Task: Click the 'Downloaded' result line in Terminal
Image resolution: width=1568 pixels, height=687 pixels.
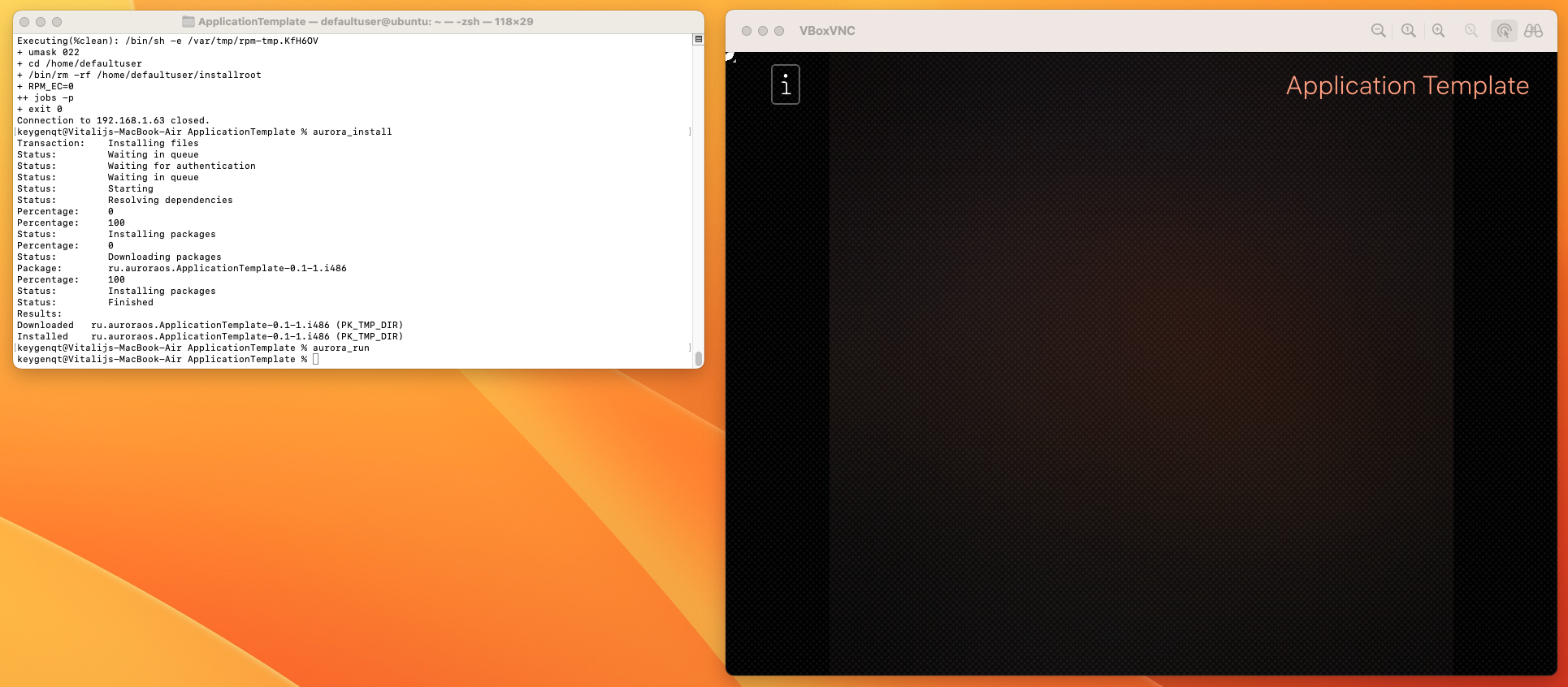Action: [x=210, y=325]
